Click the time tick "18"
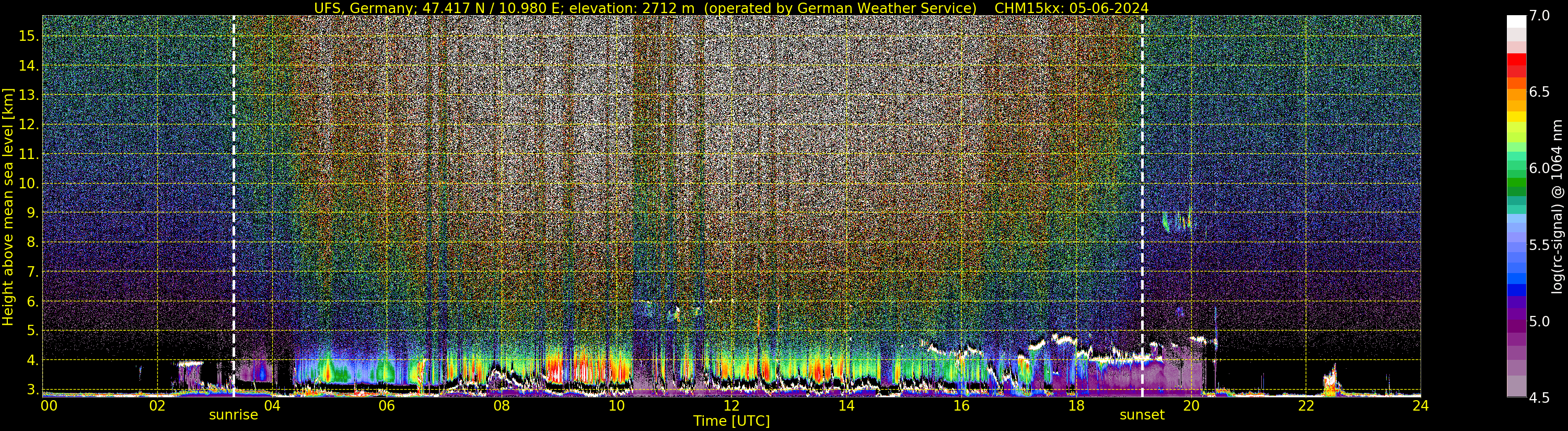The width and height of the screenshot is (1568, 431). click(x=1076, y=405)
